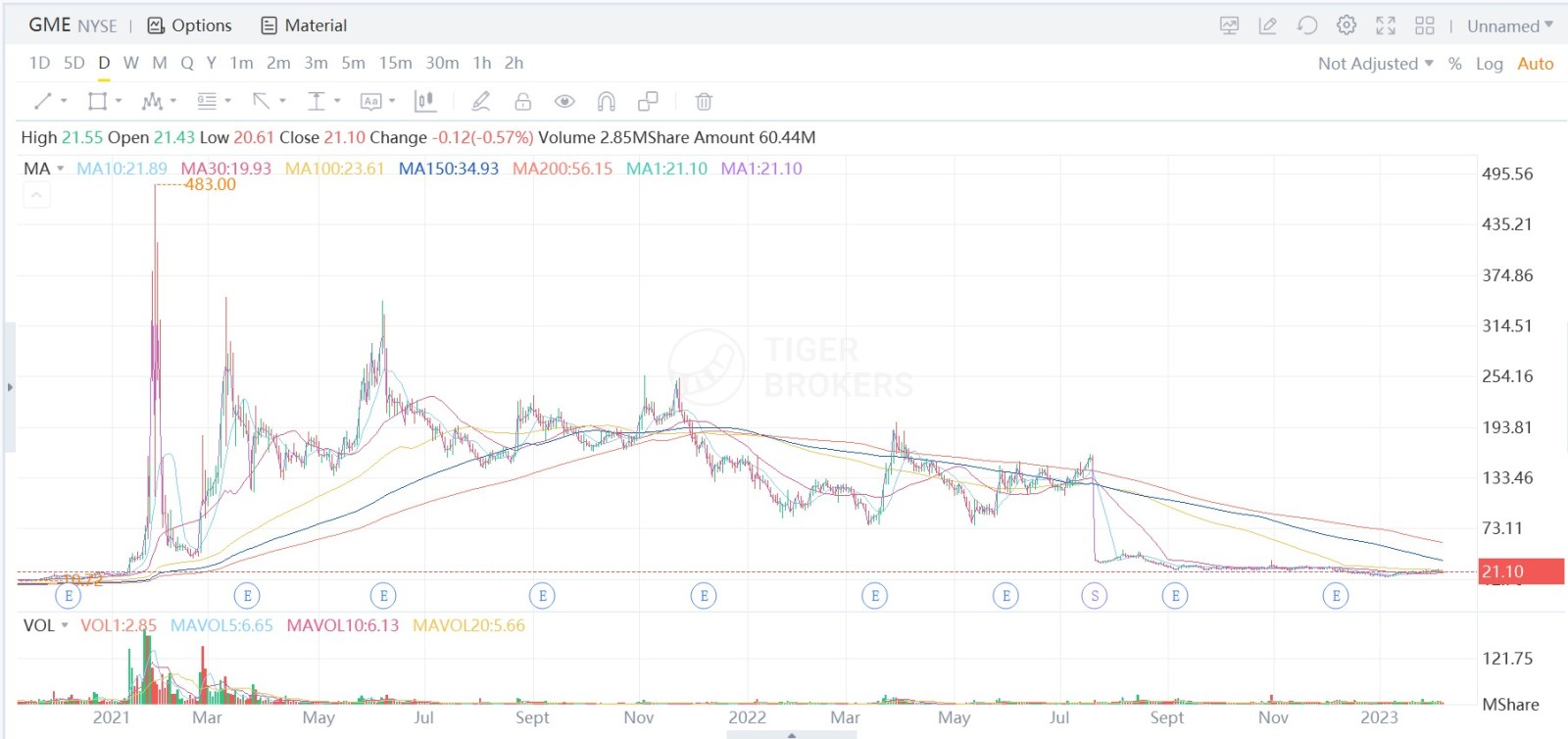Screen dimensions: 1568x739
Task: Open chart settings gear icon
Action: point(1347,25)
